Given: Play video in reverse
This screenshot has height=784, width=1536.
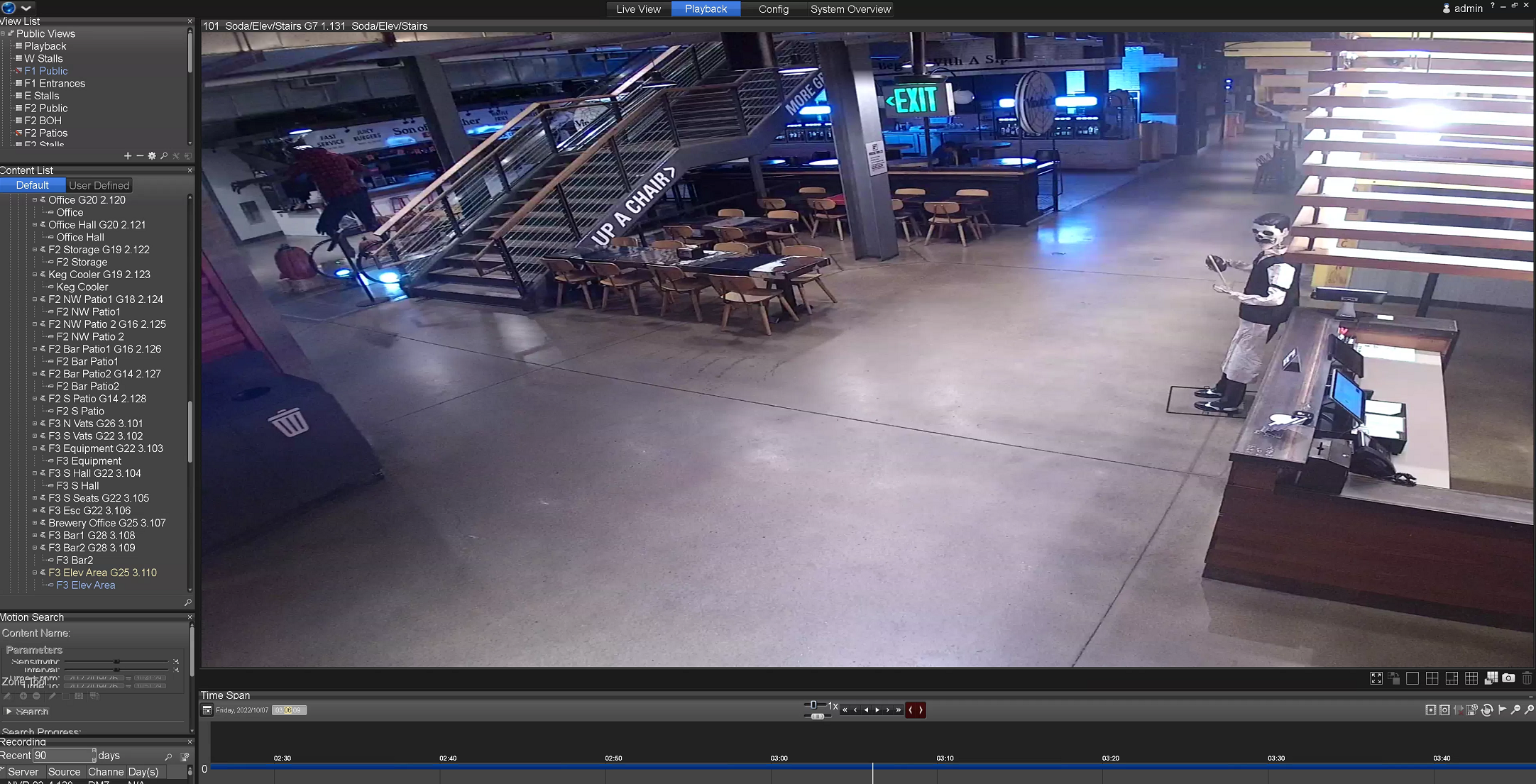Looking at the screenshot, I should [866, 710].
